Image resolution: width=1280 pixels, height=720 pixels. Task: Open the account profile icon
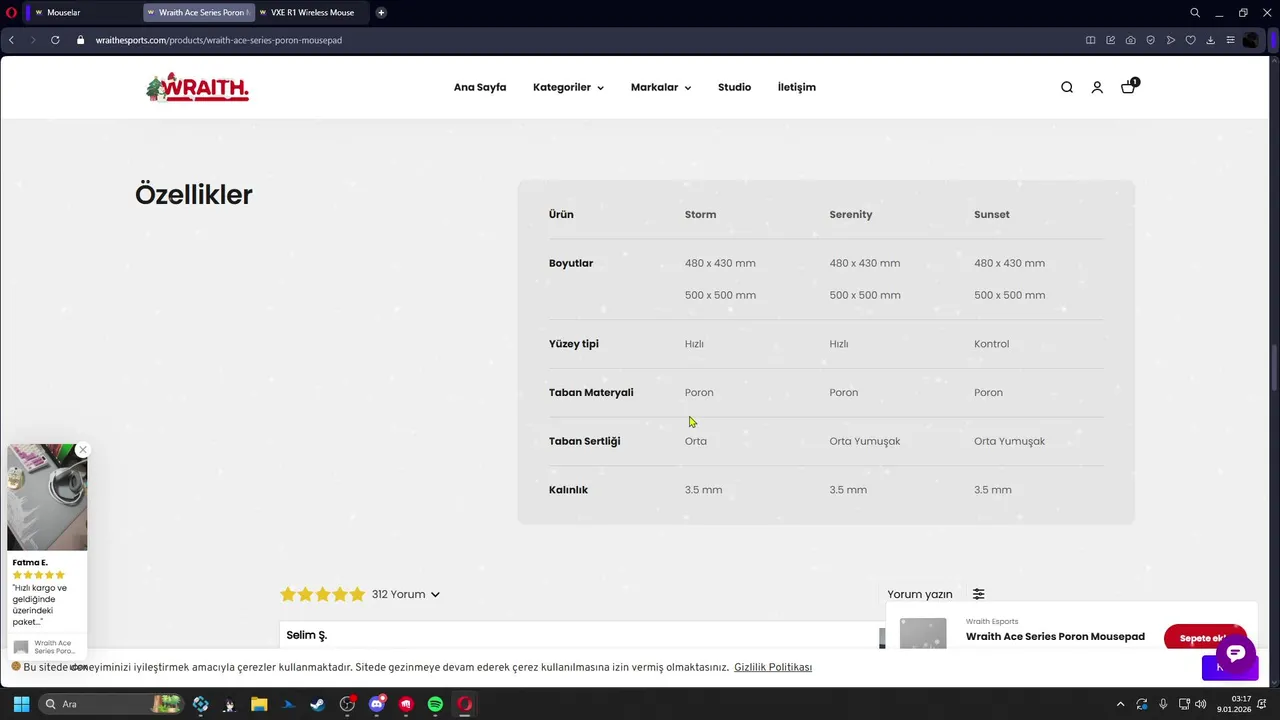[x=1097, y=87]
